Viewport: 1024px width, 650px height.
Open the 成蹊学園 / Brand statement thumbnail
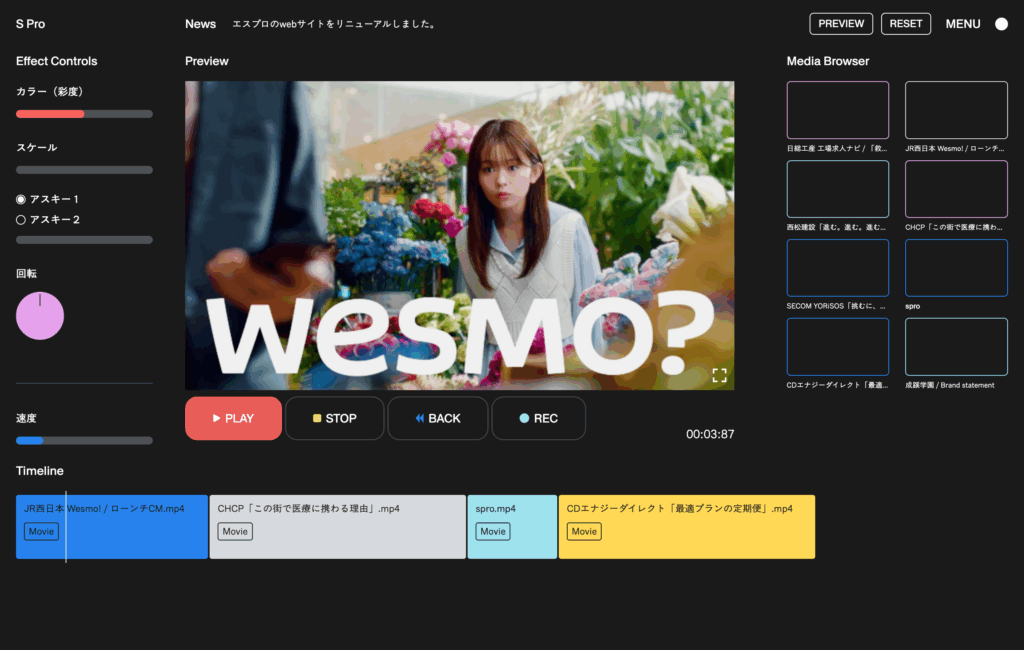coord(956,347)
